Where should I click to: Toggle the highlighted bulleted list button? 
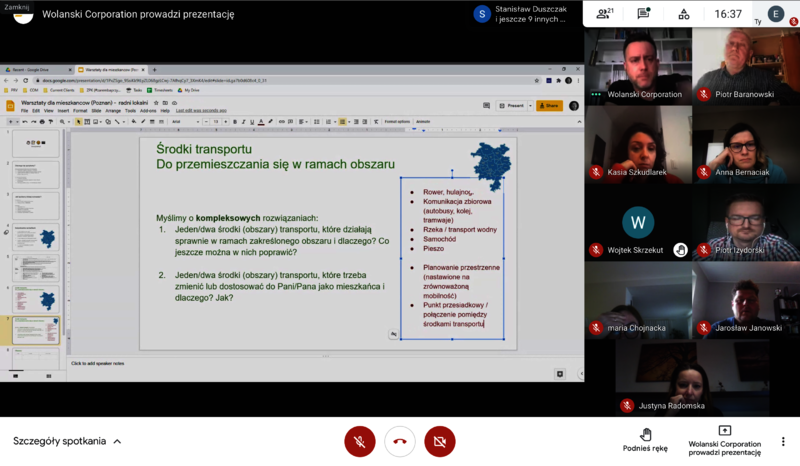coord(342,121)
